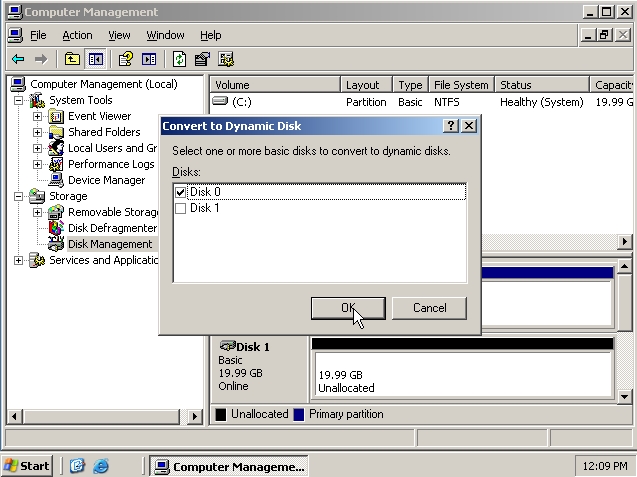Click the Layout column header
The image size is (637, 477).
click(x=366, y=85)
